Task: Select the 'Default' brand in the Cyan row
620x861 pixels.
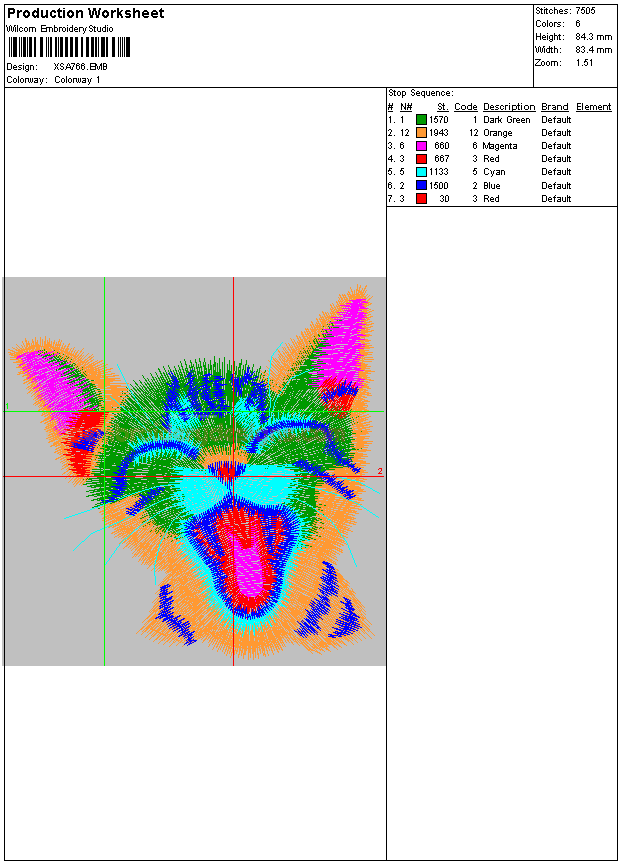Action: [x=556, y=172]
